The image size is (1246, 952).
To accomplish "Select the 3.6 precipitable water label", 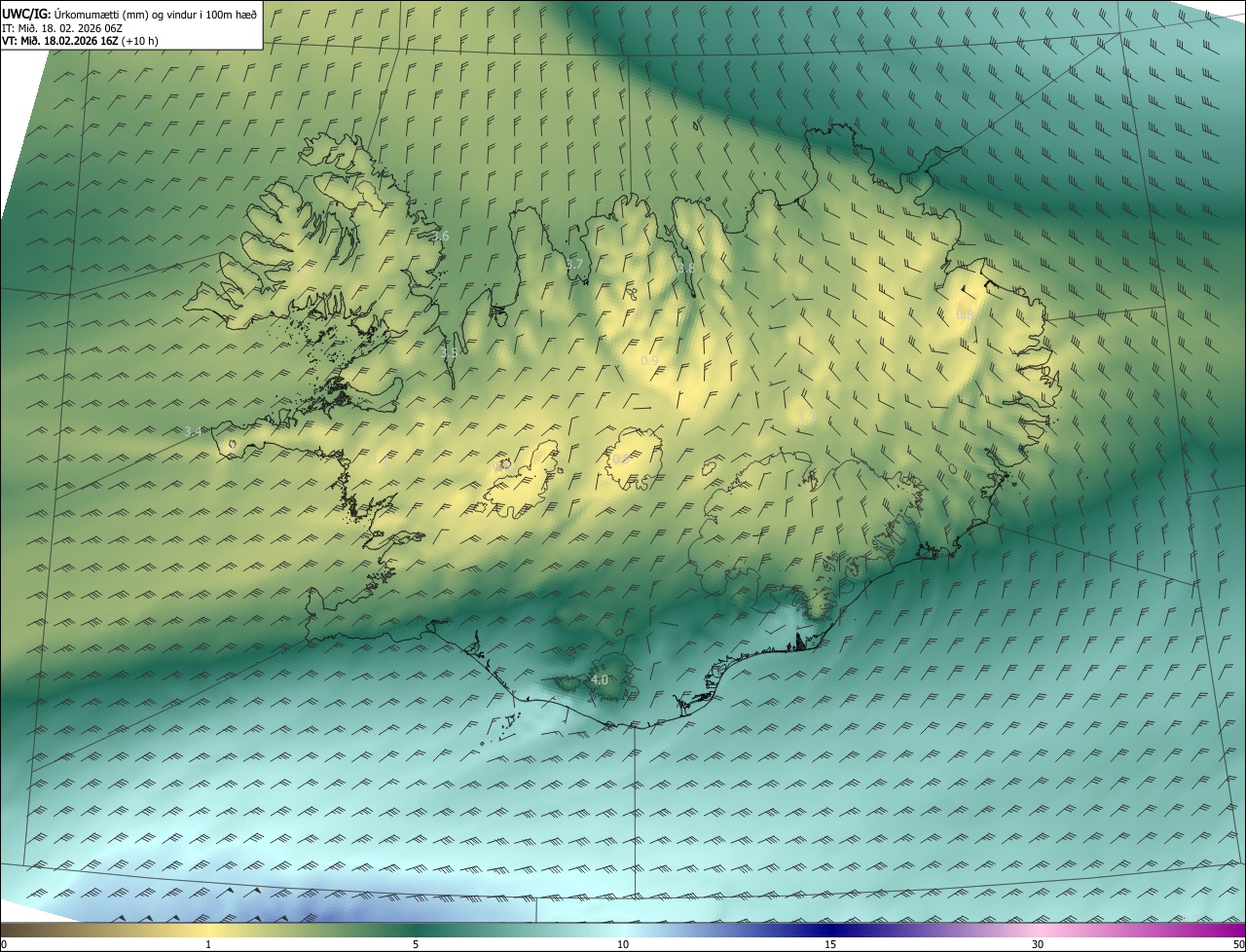I will pos(440,237).
